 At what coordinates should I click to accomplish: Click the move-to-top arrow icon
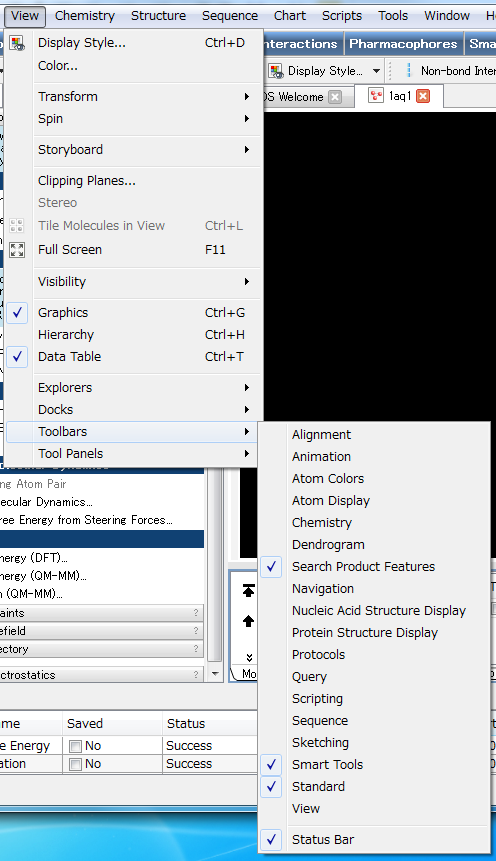point(248,591)
